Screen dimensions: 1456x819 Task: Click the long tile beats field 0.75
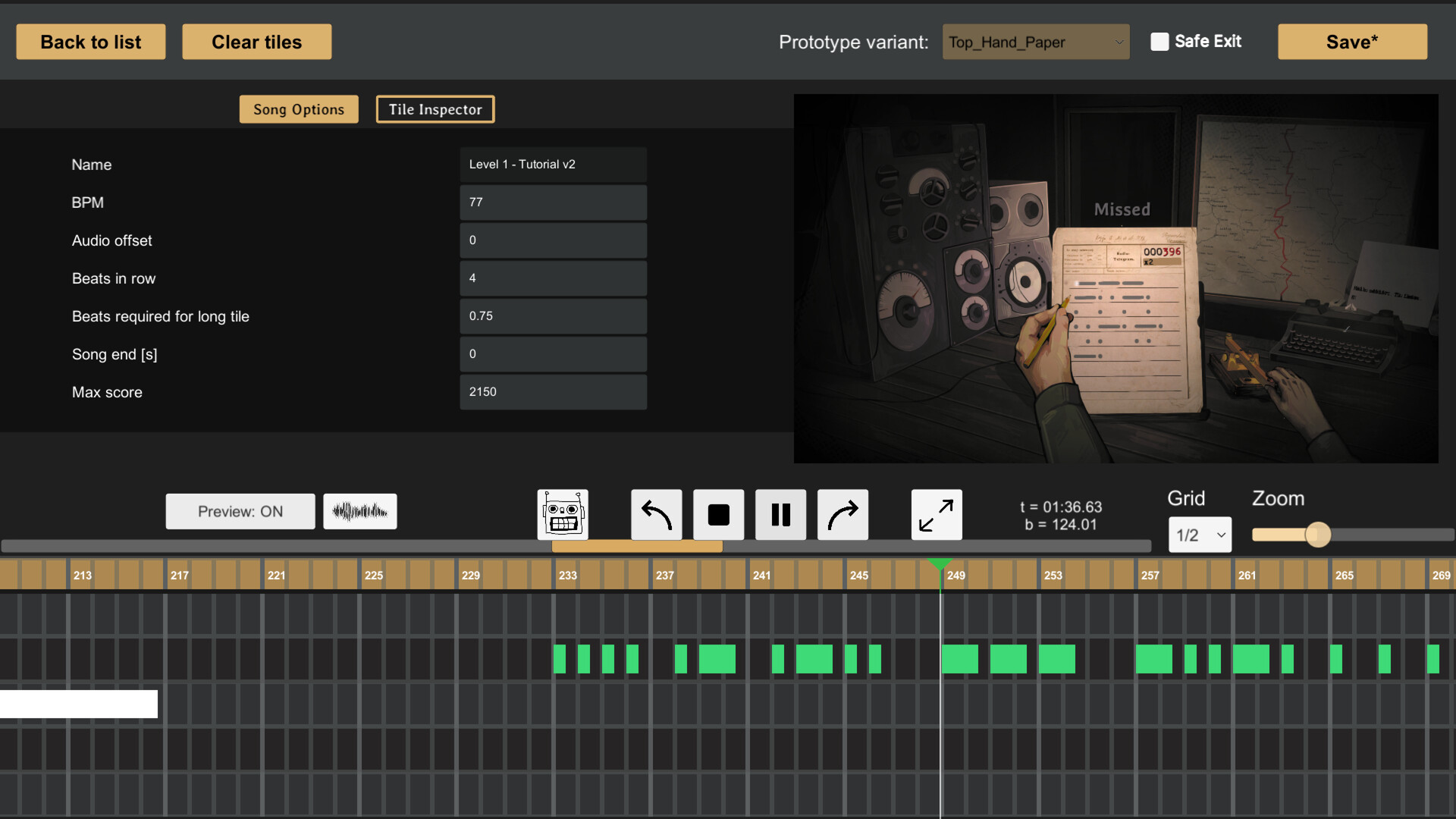pyautogui.click(x=553, y=316)
